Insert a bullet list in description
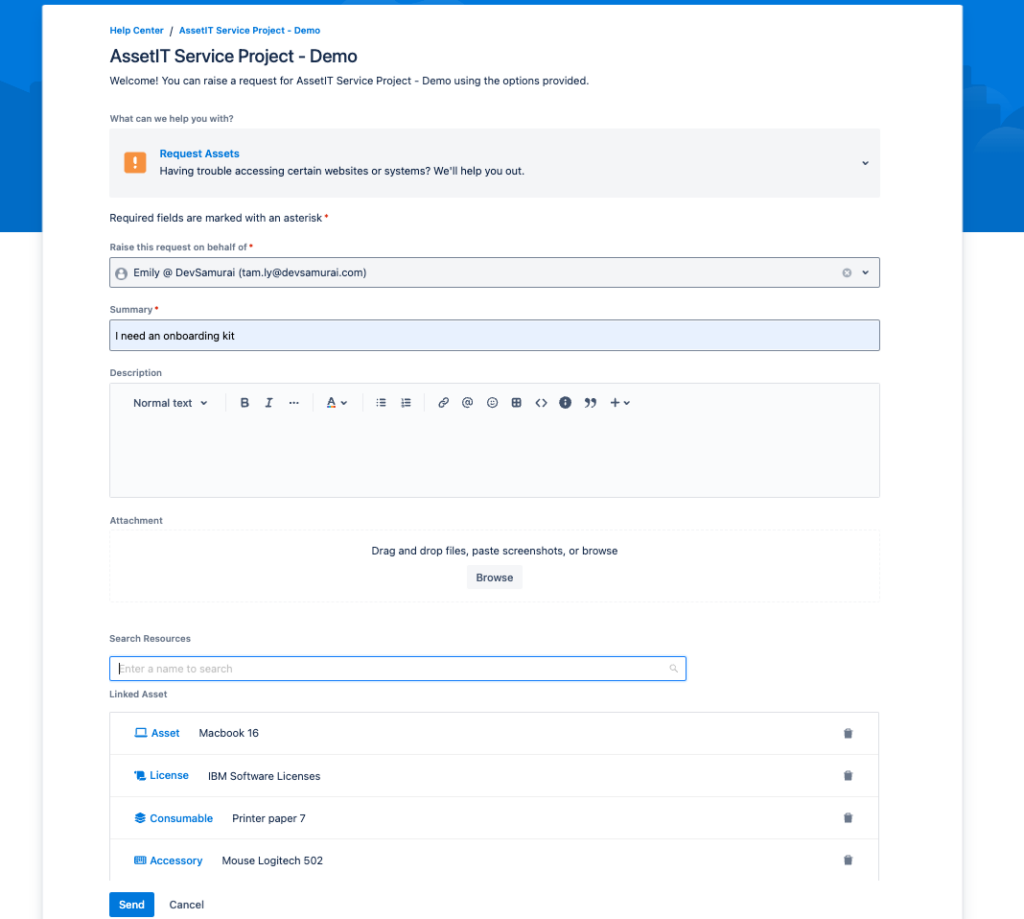The height and width of the screenshot is (919, 1024). [381, 403]
